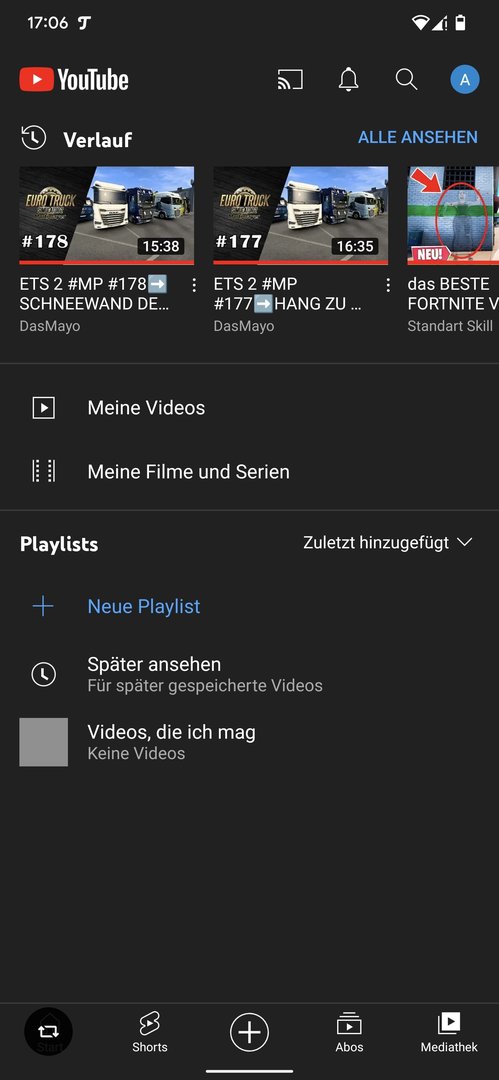Viewport: 499px width, 1080px height.
Task: Open the search magnifier icon
Action: 407,79
